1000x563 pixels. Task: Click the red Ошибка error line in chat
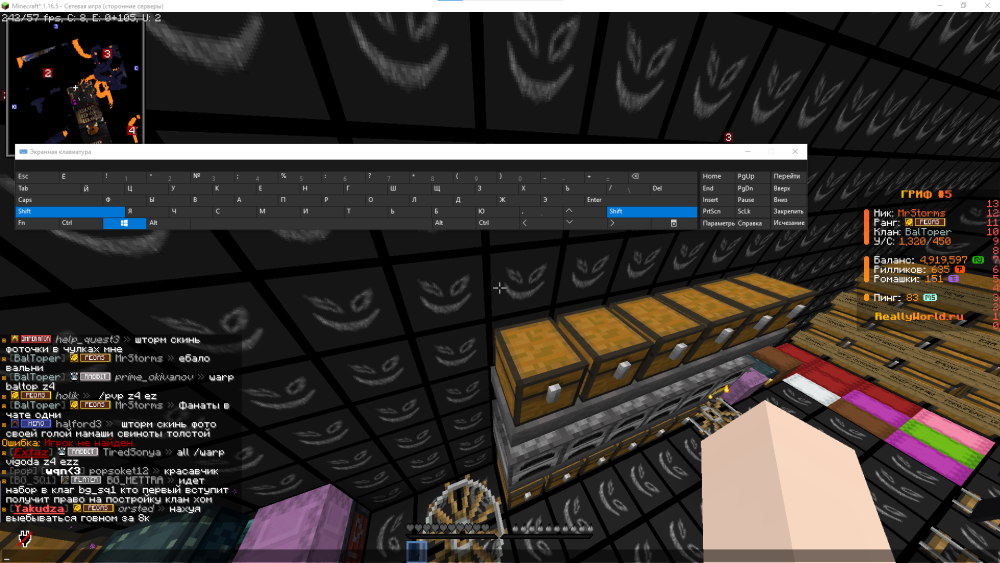click(68, 442)
